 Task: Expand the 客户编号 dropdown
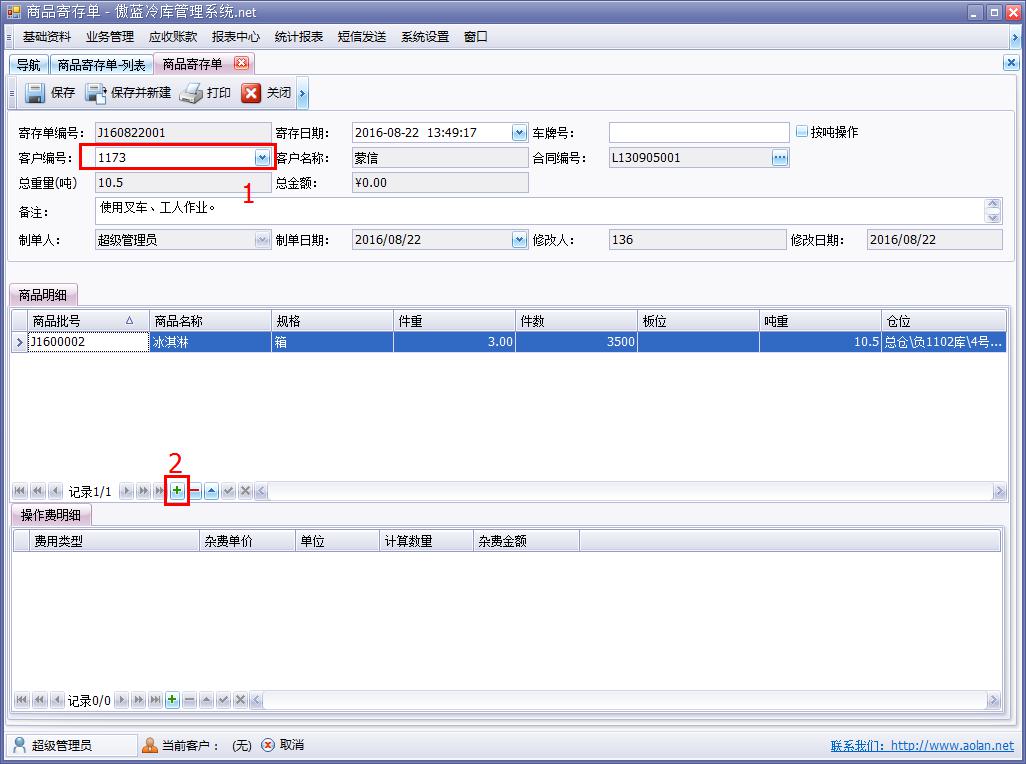coord(262,158)
